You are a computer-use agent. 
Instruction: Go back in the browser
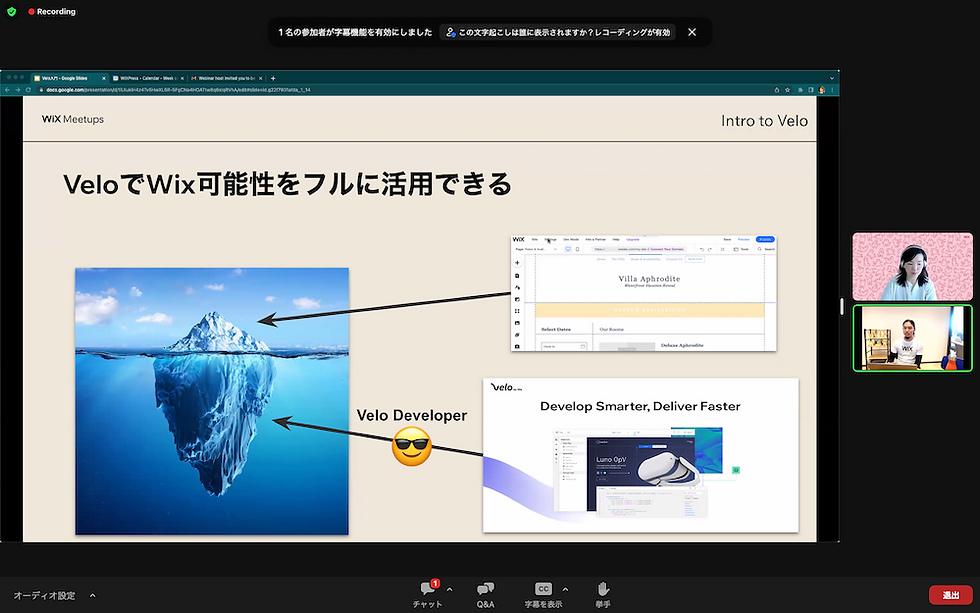[x=7, y=90]
